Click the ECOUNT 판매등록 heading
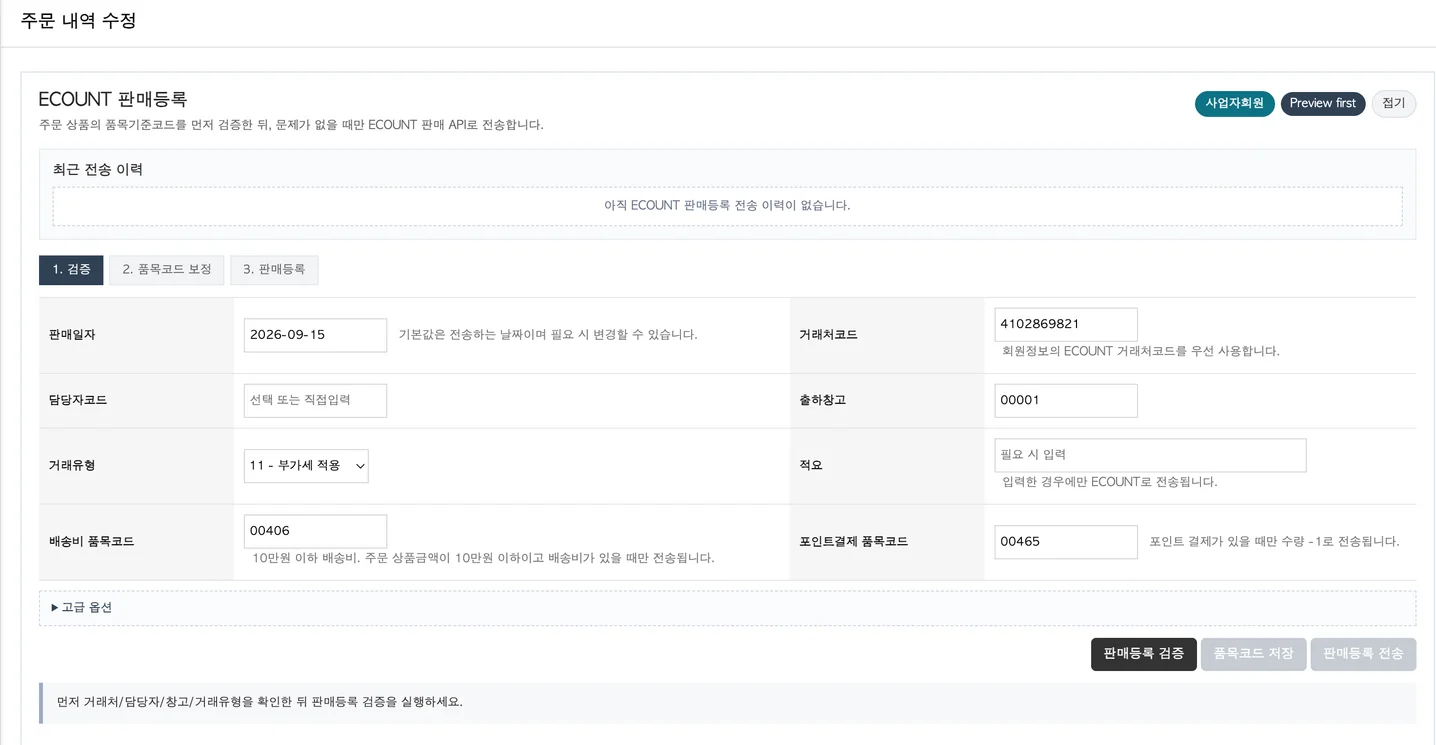Image resolution: width=1436 pixels, height=745 pixels. pyautogui.click(x=113, y=99)
